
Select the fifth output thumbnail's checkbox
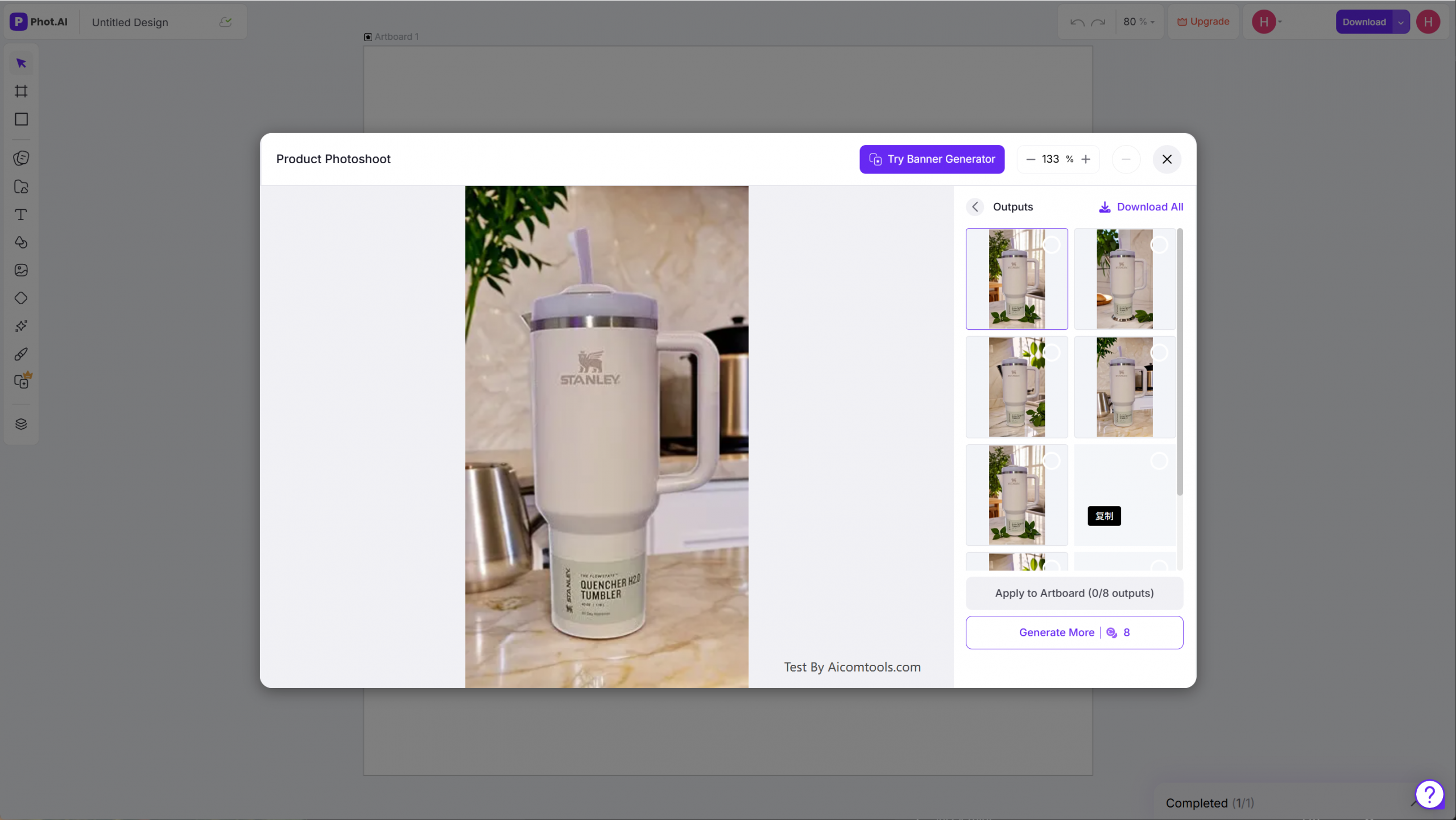click(1051, 461)
